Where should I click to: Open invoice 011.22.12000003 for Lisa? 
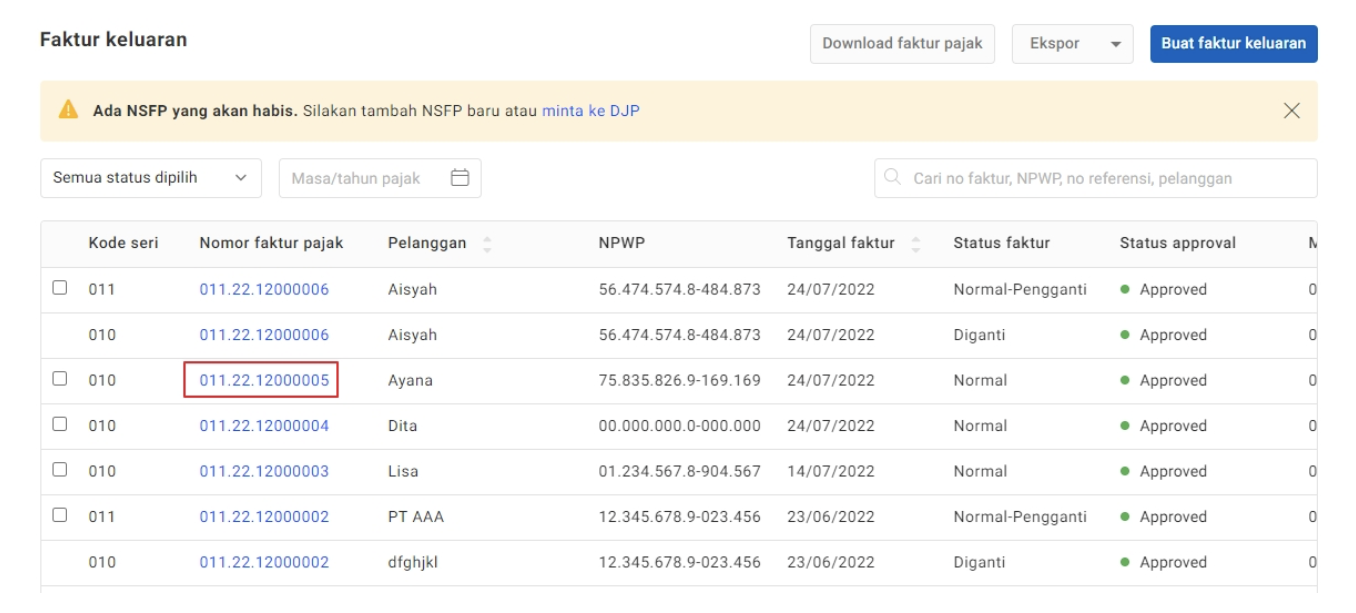point(264,472)
